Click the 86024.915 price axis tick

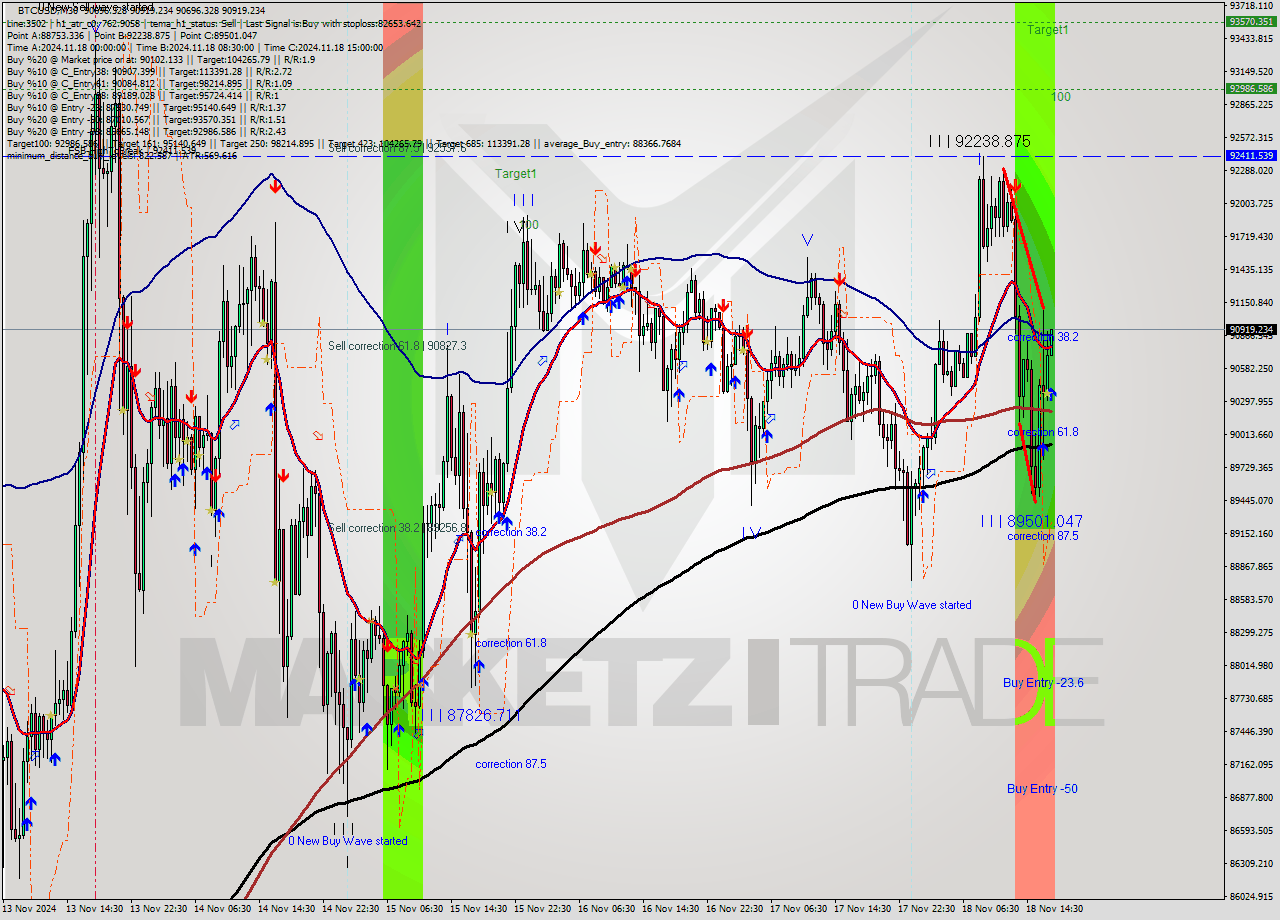point(1251,896)
